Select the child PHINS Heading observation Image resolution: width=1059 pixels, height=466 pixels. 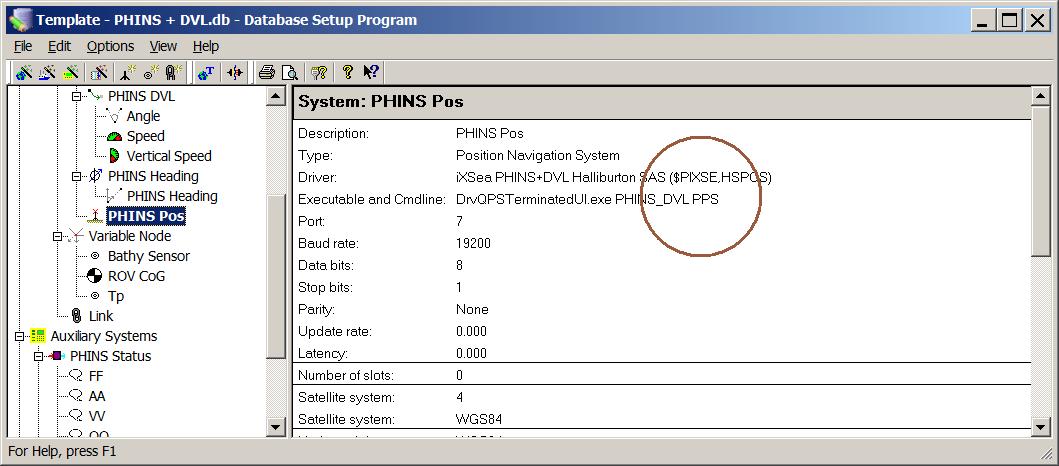click(x=172, y=196)
